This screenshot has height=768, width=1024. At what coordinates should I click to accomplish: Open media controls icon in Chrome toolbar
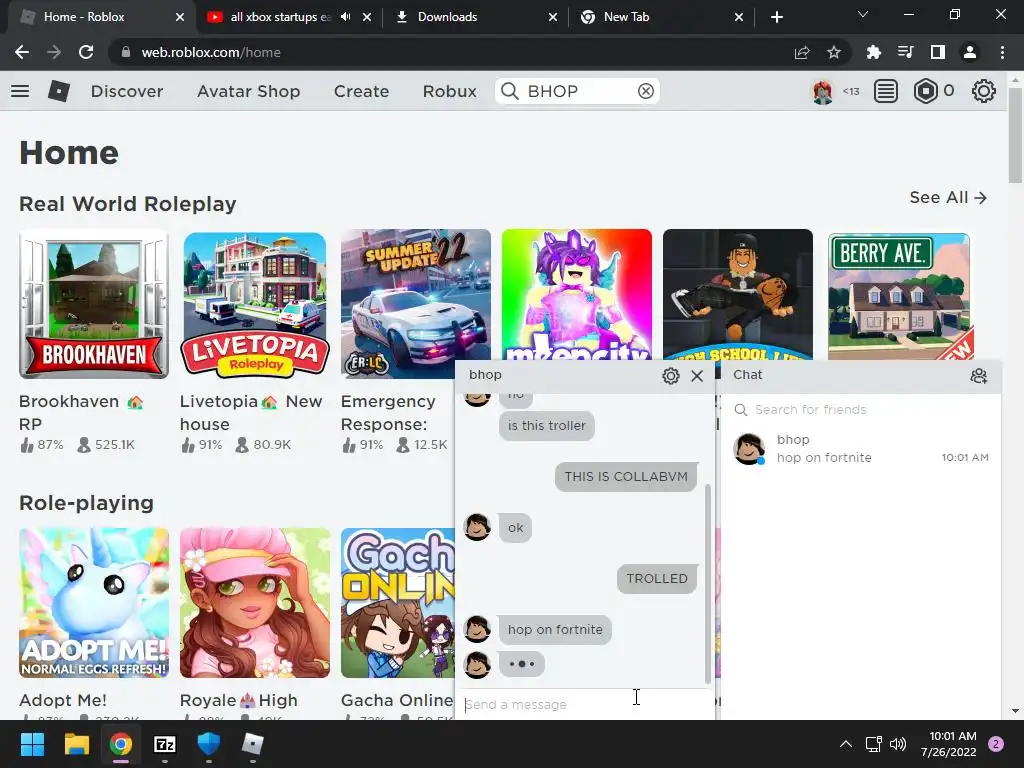pos(905,52)
